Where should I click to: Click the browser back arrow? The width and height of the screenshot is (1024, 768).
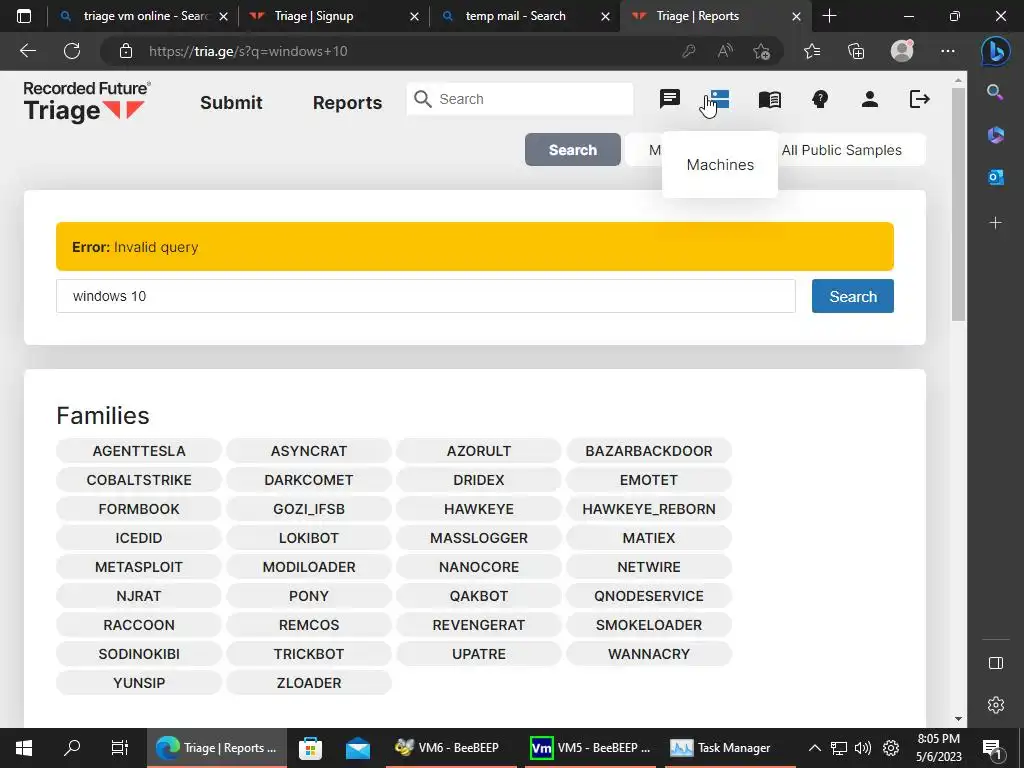click(27, 51)
